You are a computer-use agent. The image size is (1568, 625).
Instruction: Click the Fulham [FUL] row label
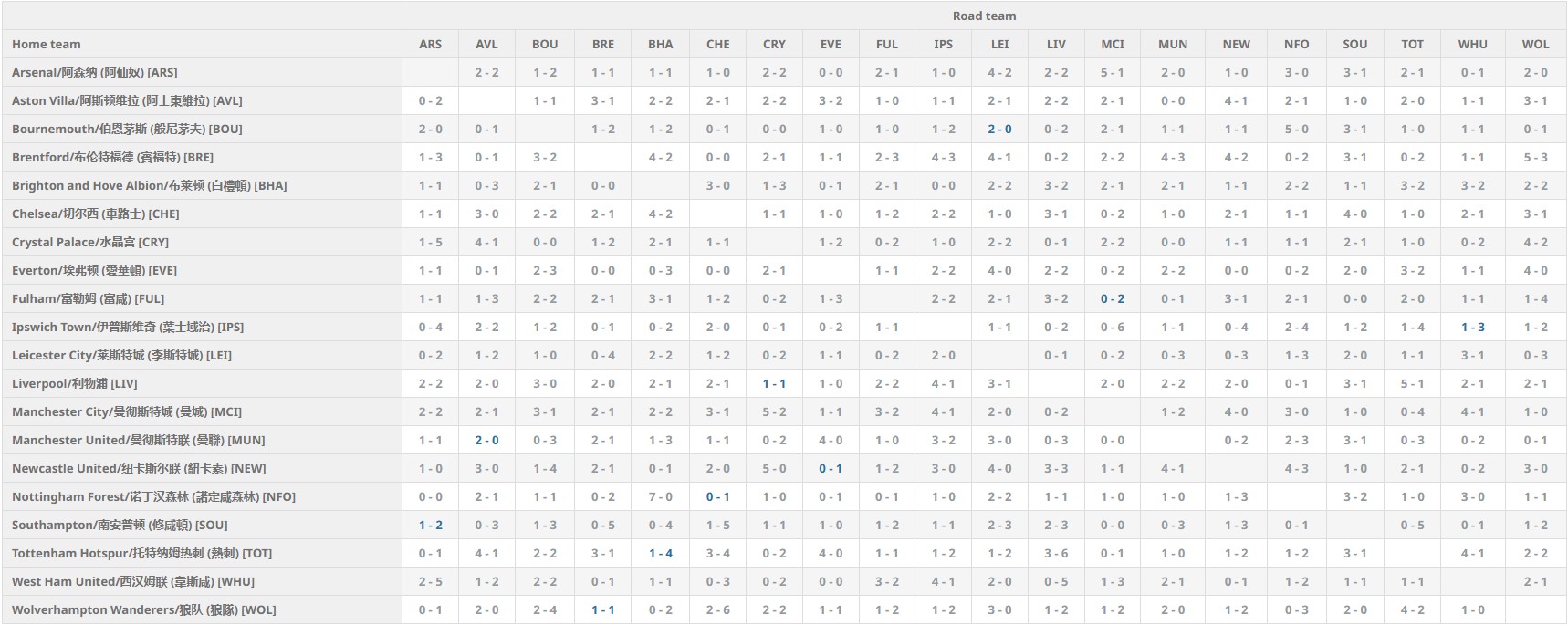(88, 298)
